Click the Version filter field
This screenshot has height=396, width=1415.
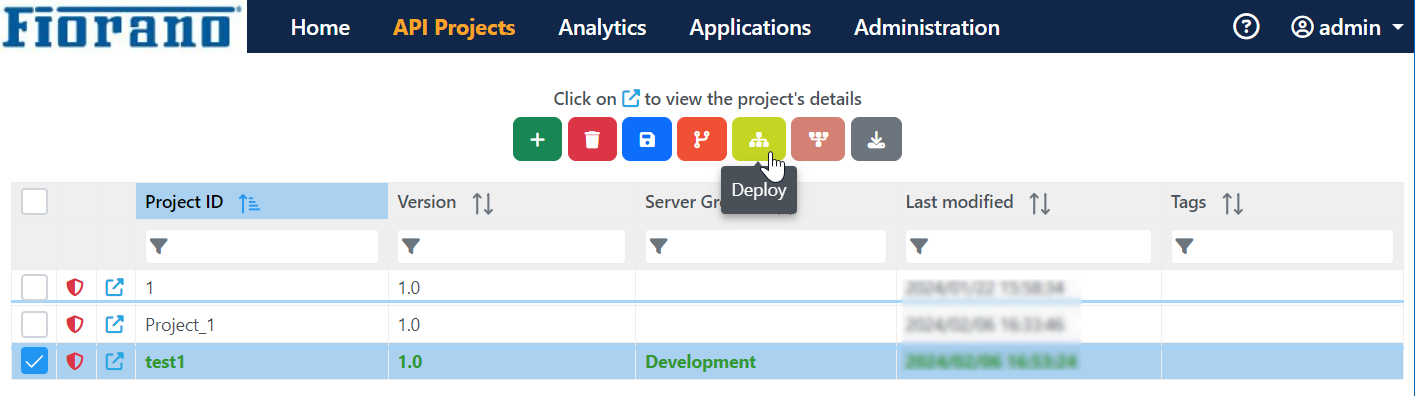pyautogui.click(x=511, y=246)
